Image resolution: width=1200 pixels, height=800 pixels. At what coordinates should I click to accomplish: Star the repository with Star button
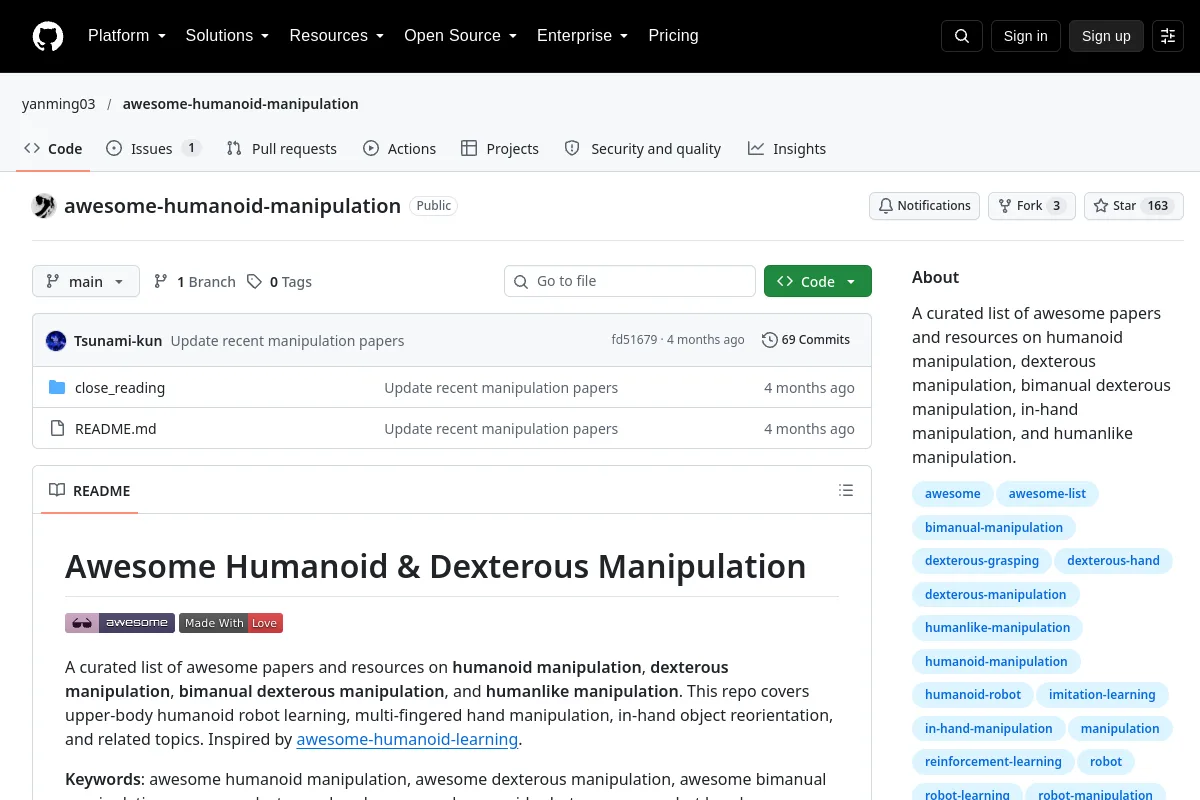(1134, 206)
